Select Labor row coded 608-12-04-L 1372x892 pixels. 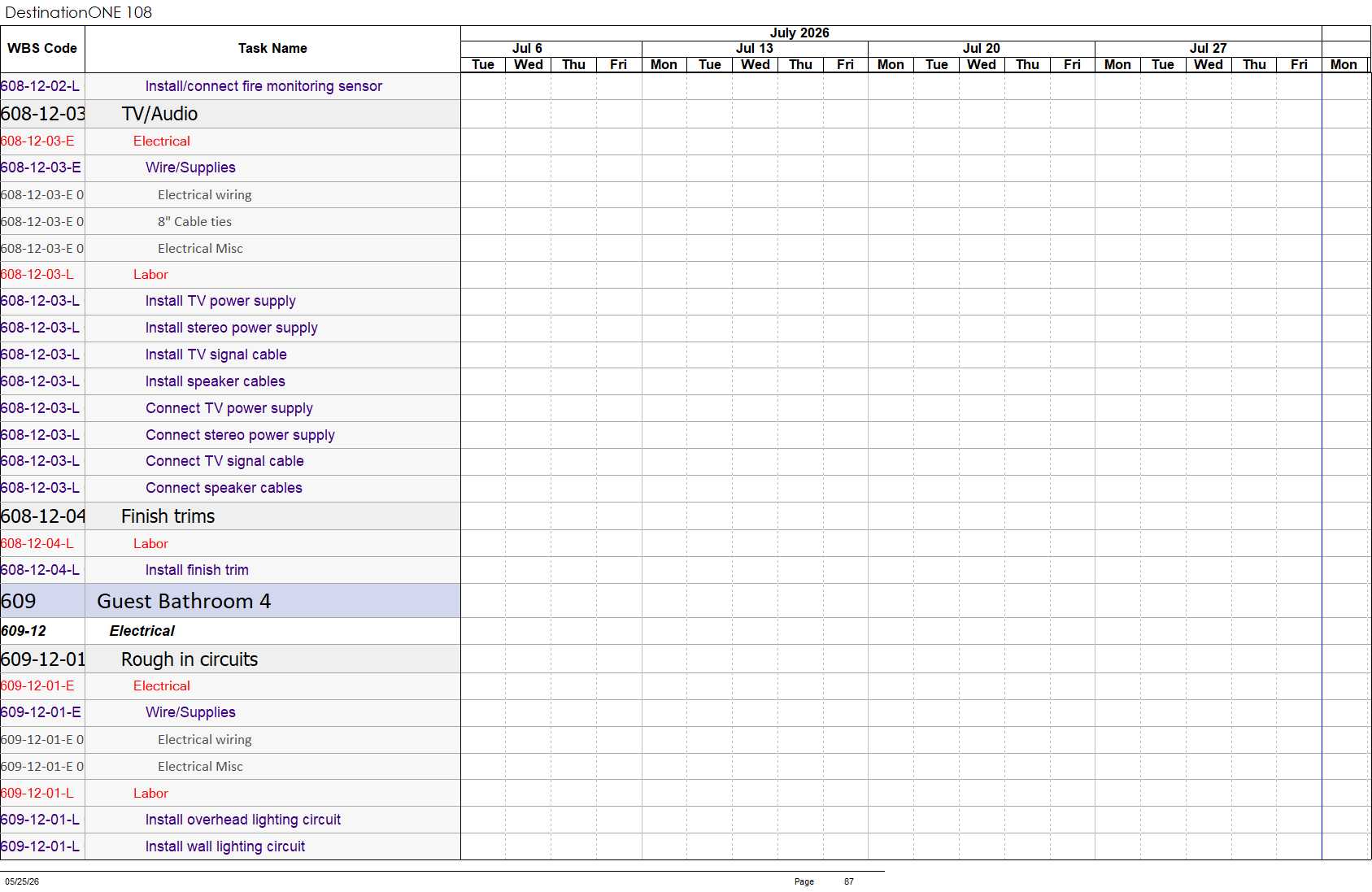[x=150, y=544]
